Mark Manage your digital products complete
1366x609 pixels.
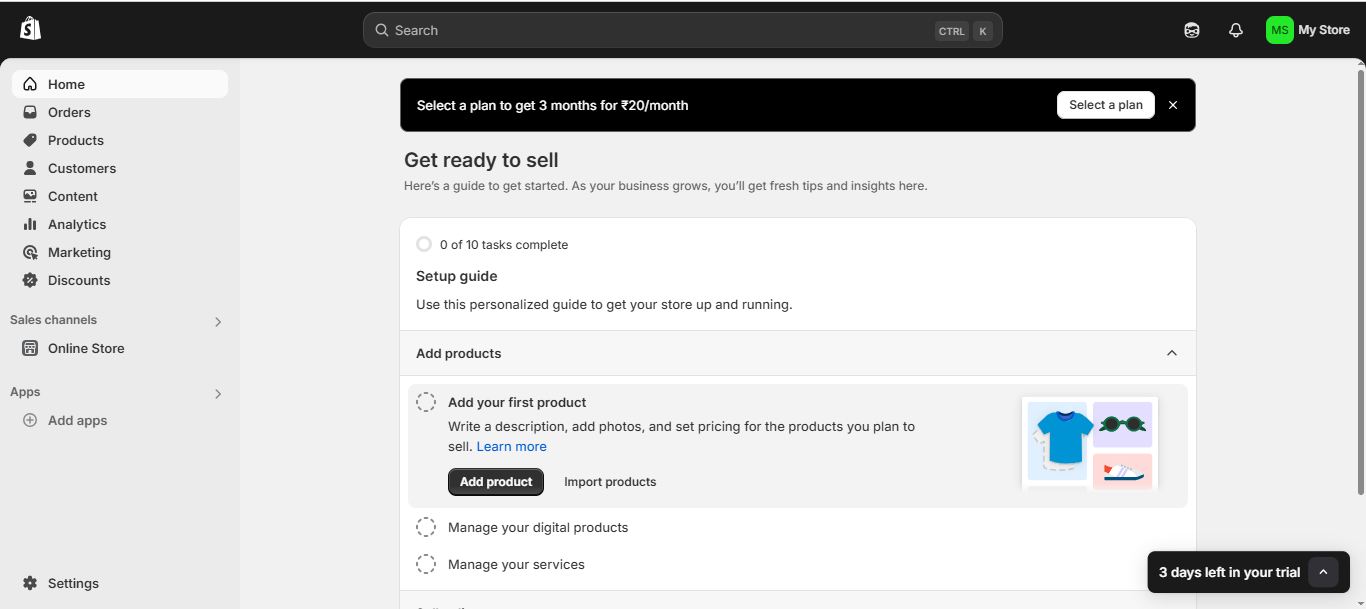tap(426, 527)
